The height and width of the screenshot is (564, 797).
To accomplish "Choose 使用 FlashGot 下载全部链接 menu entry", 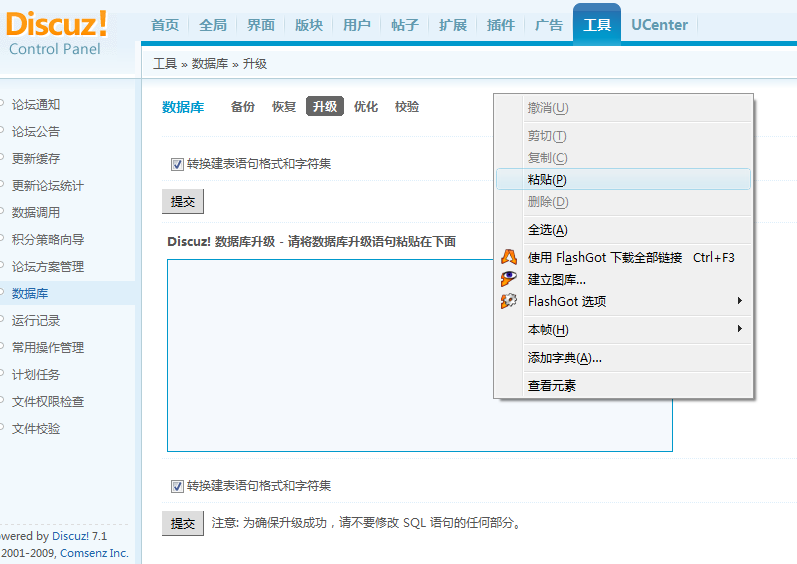I will click(623, 258).
